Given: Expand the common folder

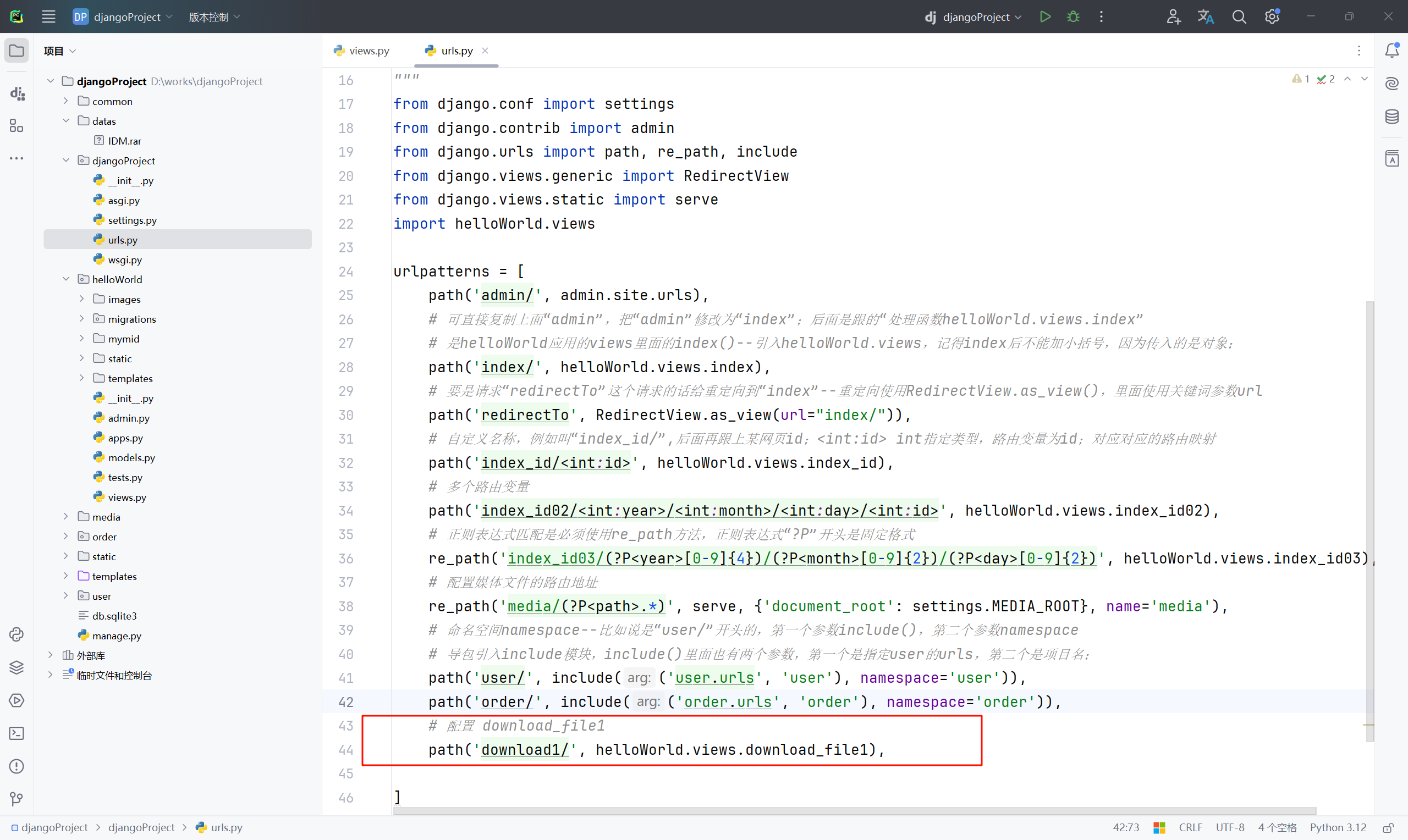Looking at the screenshot, I should pyautogui.click(x=65, y=101).
